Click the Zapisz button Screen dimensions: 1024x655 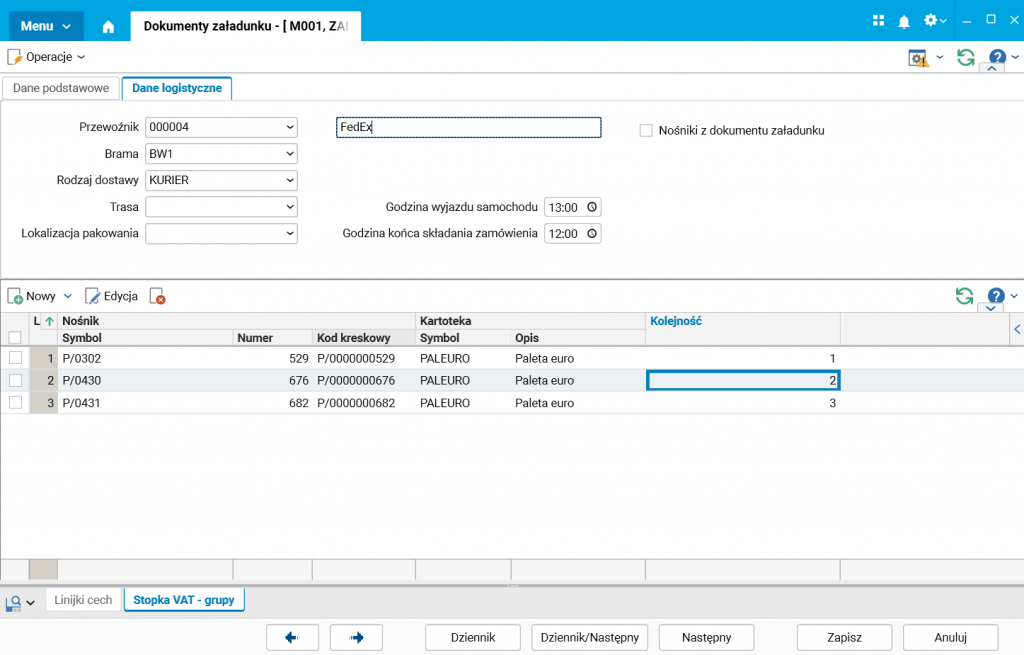843,637
